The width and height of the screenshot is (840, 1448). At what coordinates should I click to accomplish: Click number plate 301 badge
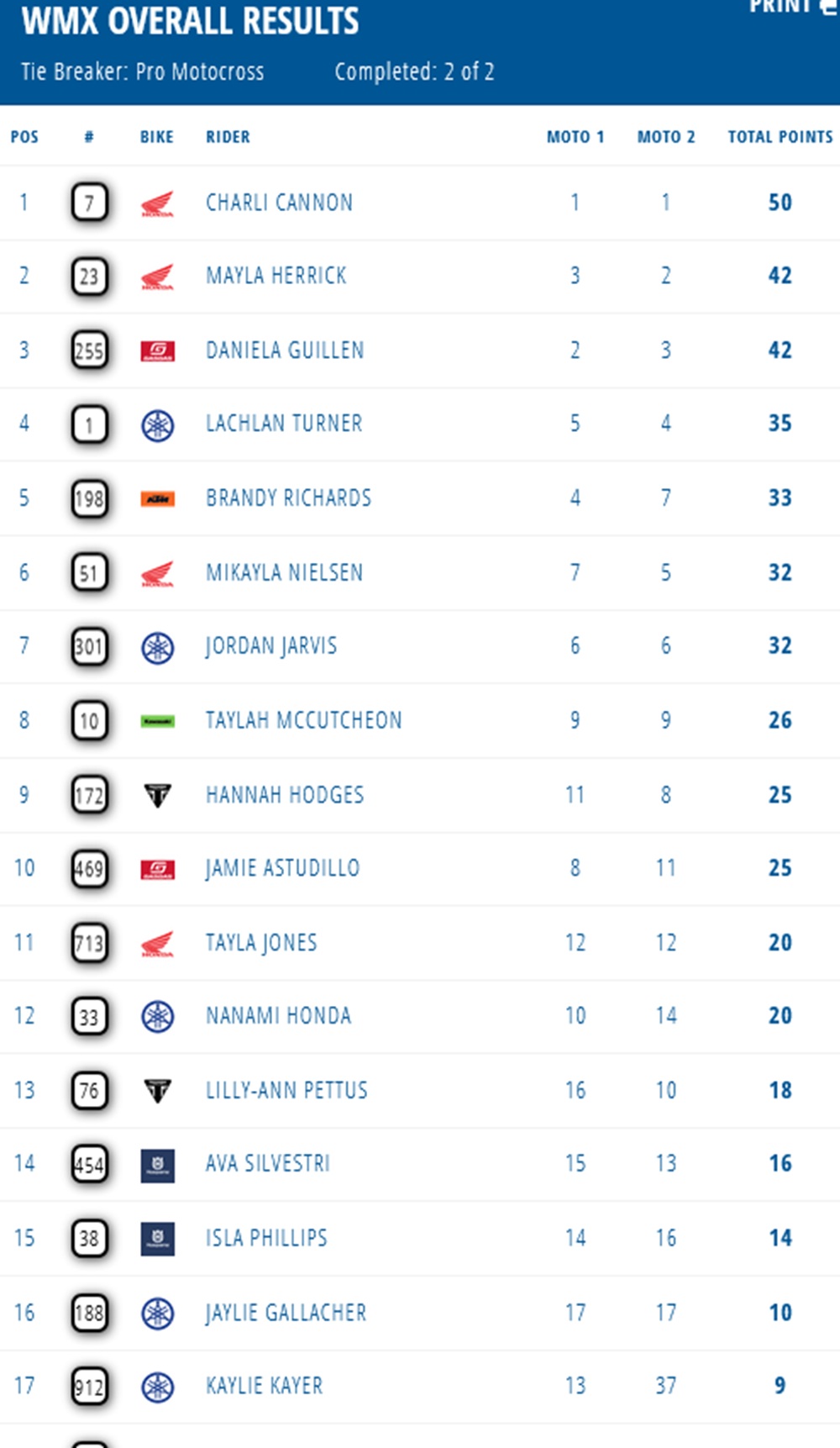pyautogui.click(x=89, y=647)
